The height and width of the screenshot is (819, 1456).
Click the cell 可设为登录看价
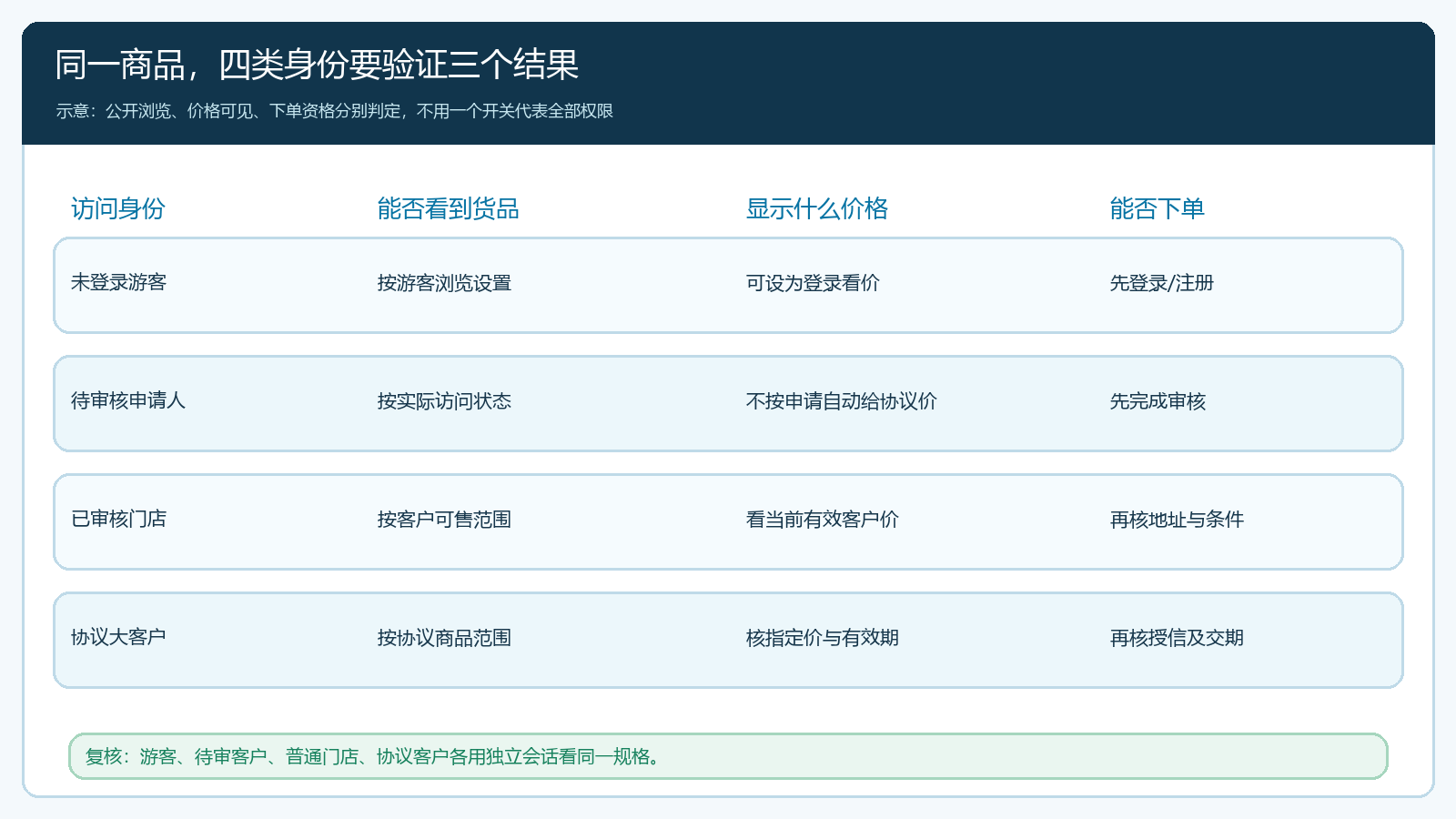(813, 283)
